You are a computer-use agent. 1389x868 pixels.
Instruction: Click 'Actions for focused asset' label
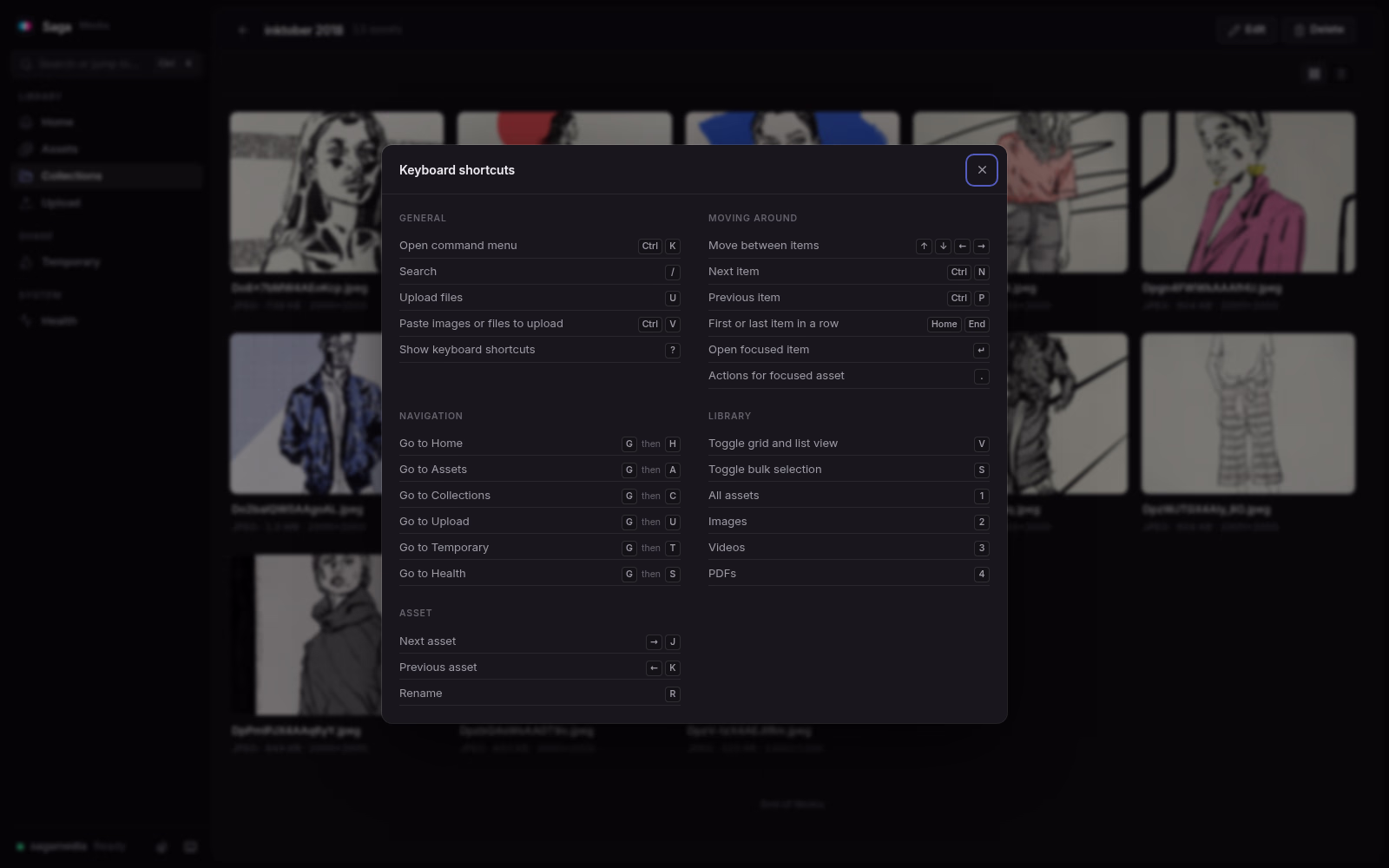point(776,376)
